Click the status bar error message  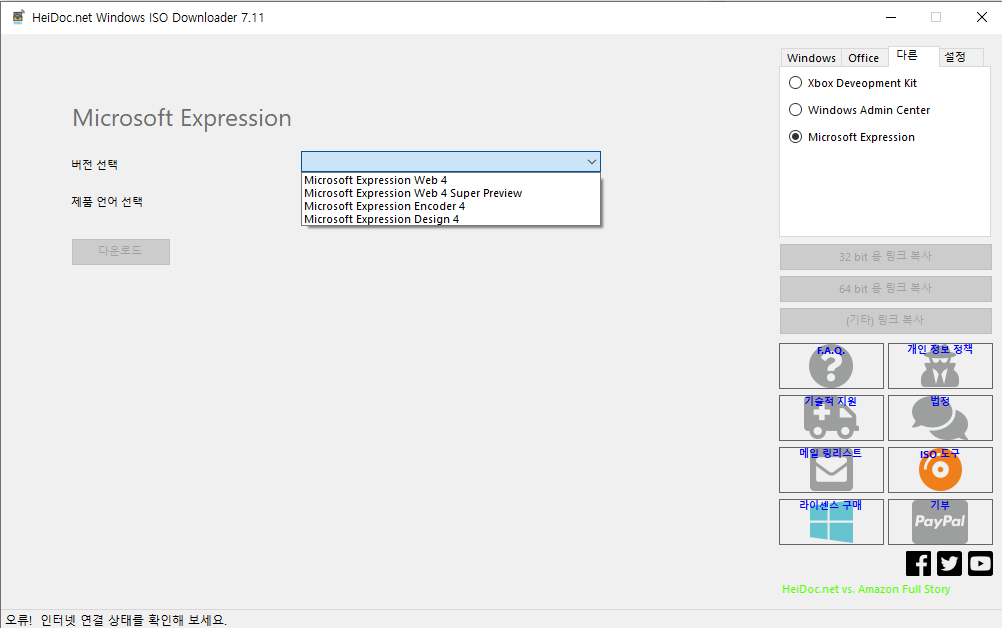tap(116, 620)
